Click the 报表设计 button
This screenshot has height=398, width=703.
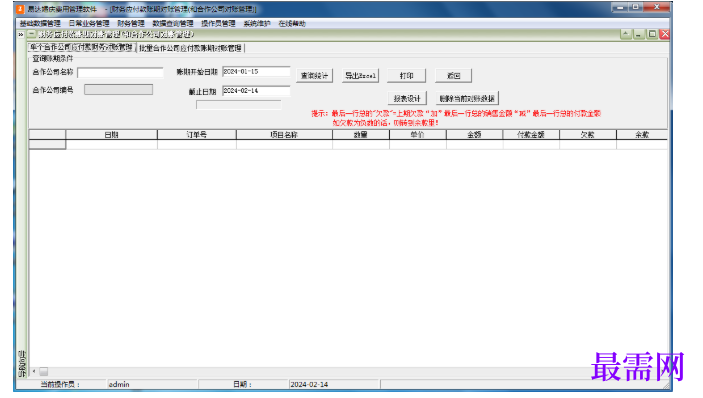click(407, 98)
